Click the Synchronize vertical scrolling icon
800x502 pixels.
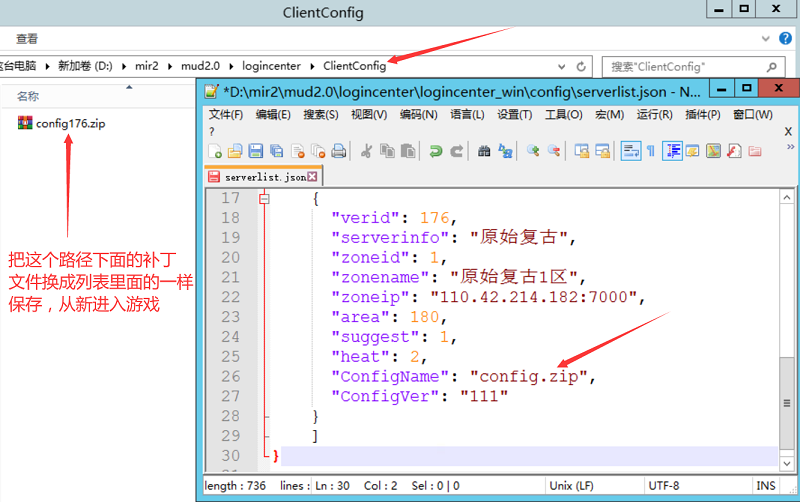[582, 151]
